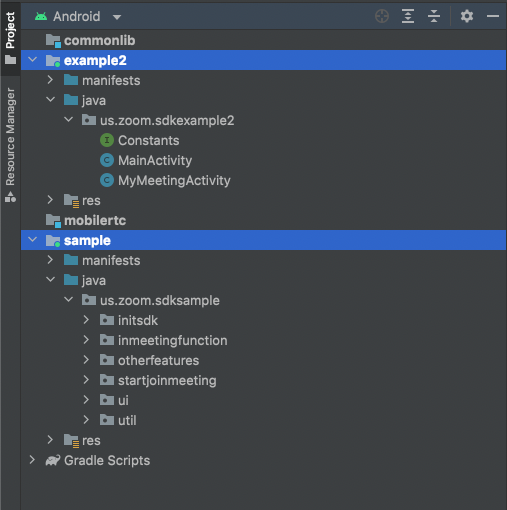Image resolution: width=507 pixels, height=510 pixels.
Task: Click the startjoinmeeting package folder icon
Action: [x=107, y=380]
